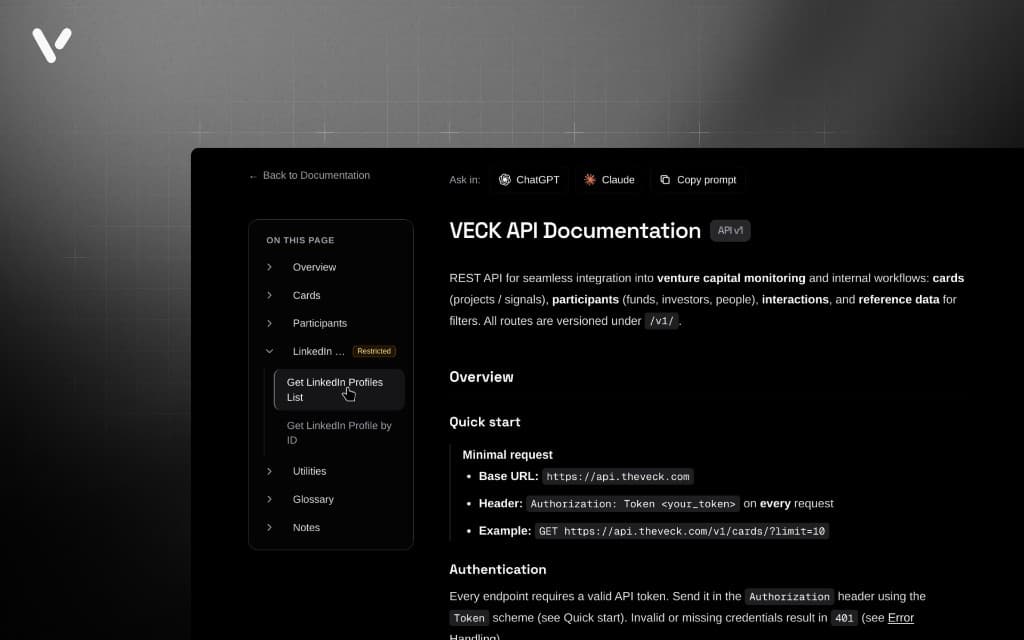Click the Back to Documentation link

coord(310,176)
